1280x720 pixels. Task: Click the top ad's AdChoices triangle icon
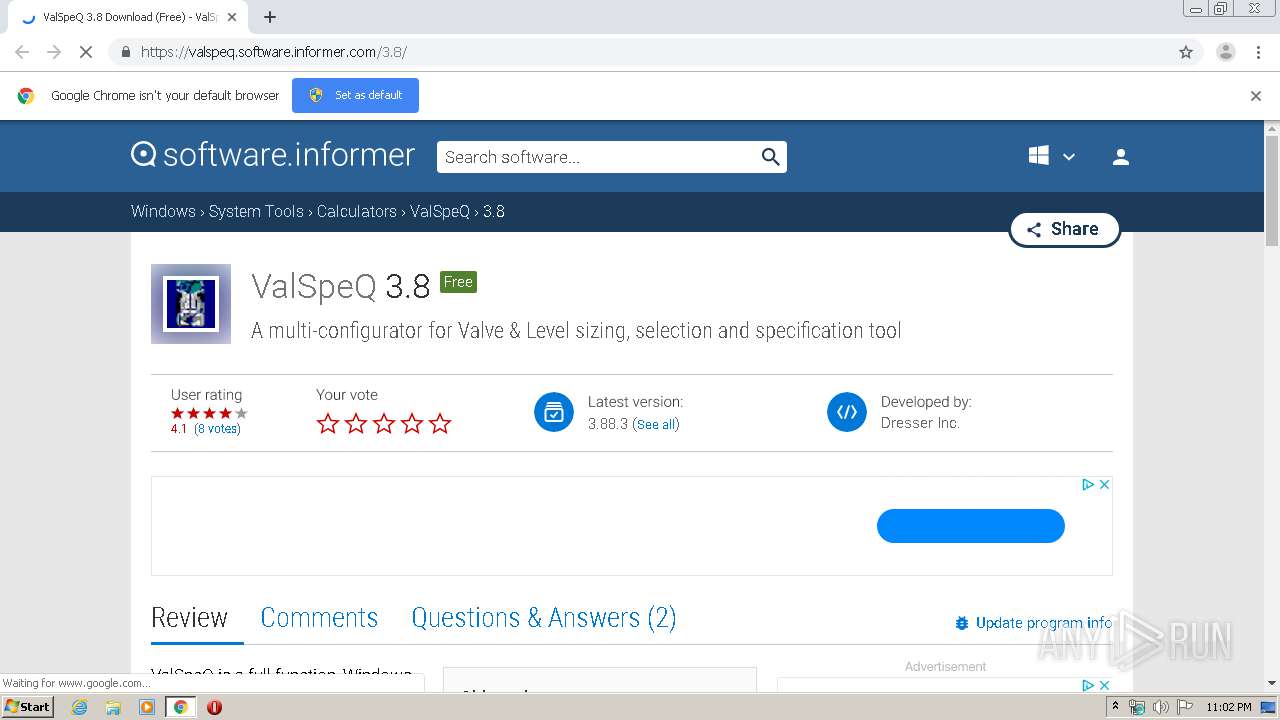click(1088, 484)
